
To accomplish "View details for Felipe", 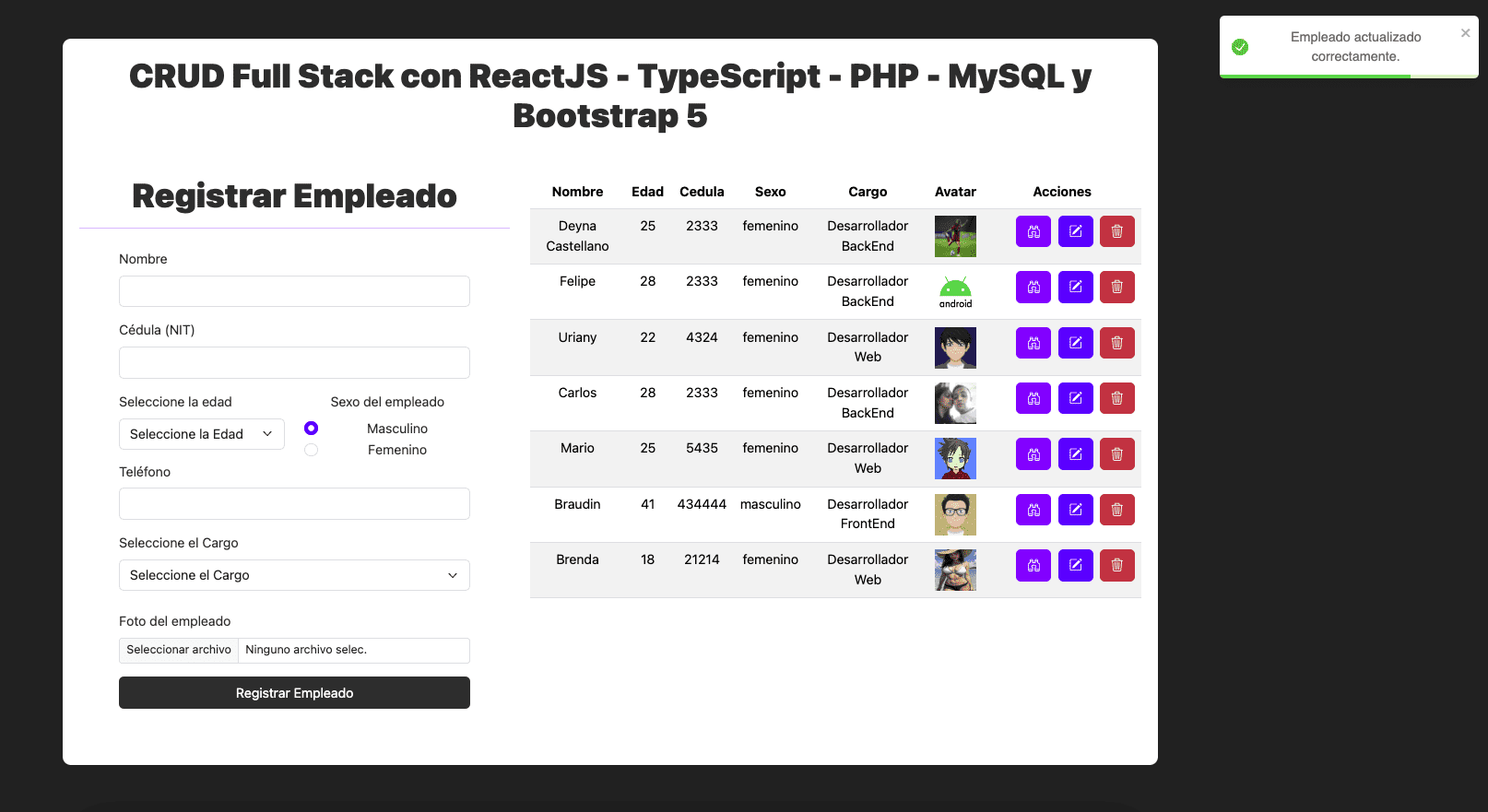I will [1033, 287].
